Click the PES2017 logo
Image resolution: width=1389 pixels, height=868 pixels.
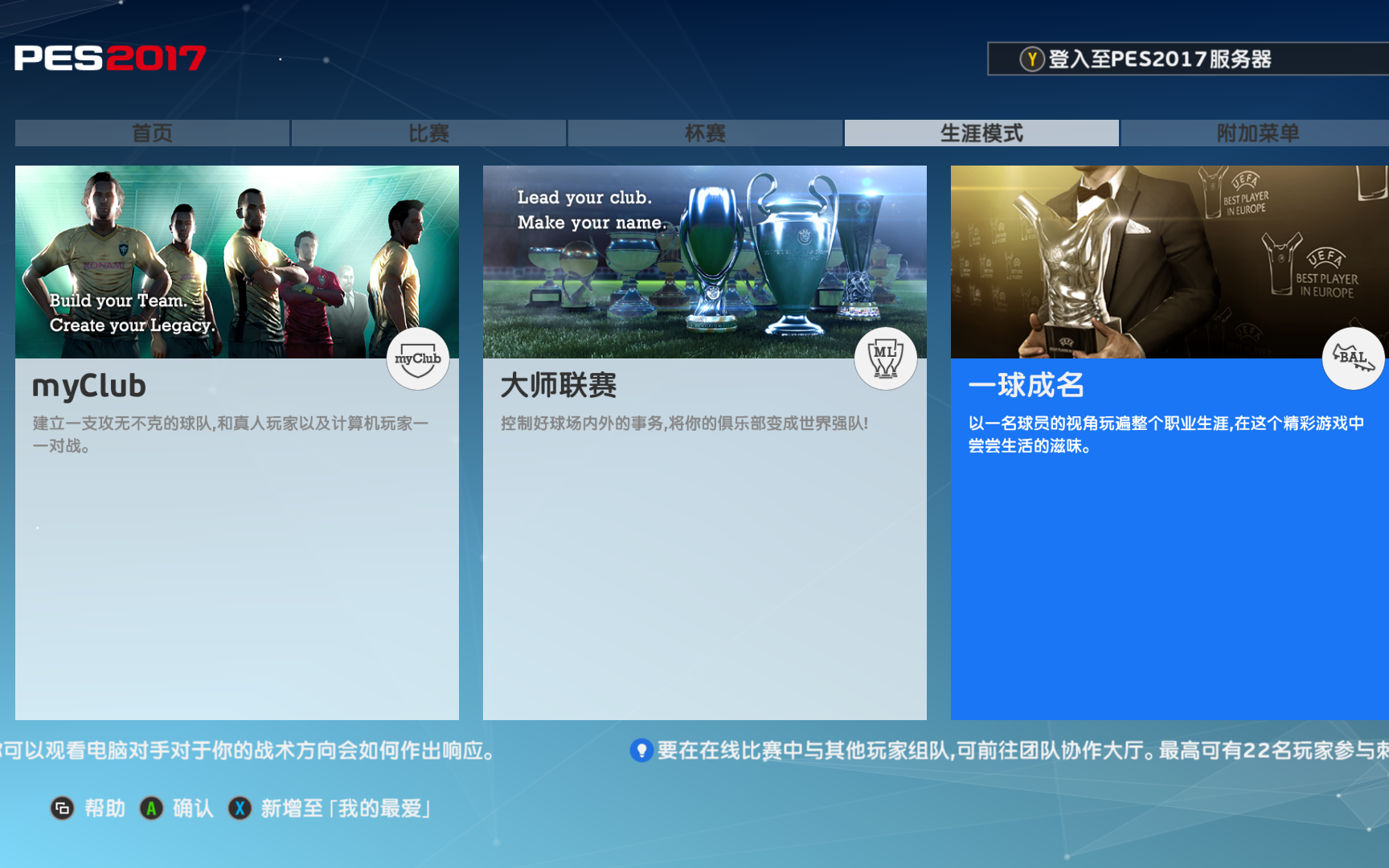(x=110, y=58)
